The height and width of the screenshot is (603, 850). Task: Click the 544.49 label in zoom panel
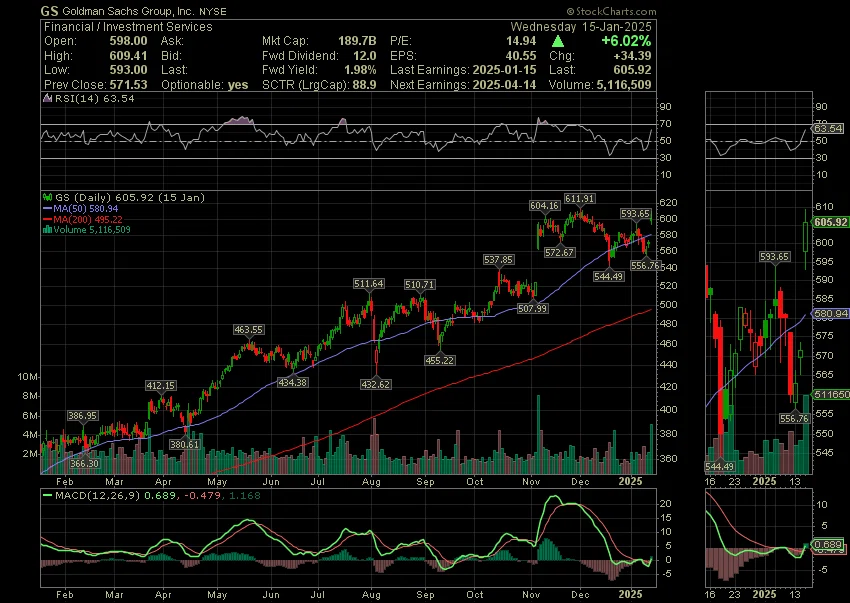(x=719, y=466)
